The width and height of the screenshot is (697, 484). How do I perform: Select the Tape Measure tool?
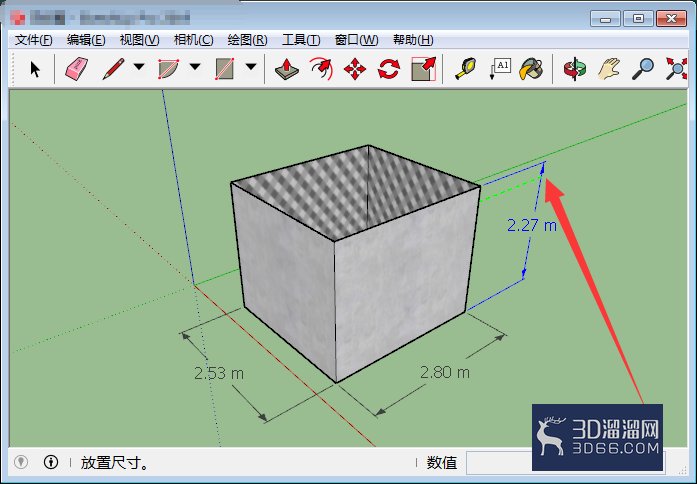(465, 69)
